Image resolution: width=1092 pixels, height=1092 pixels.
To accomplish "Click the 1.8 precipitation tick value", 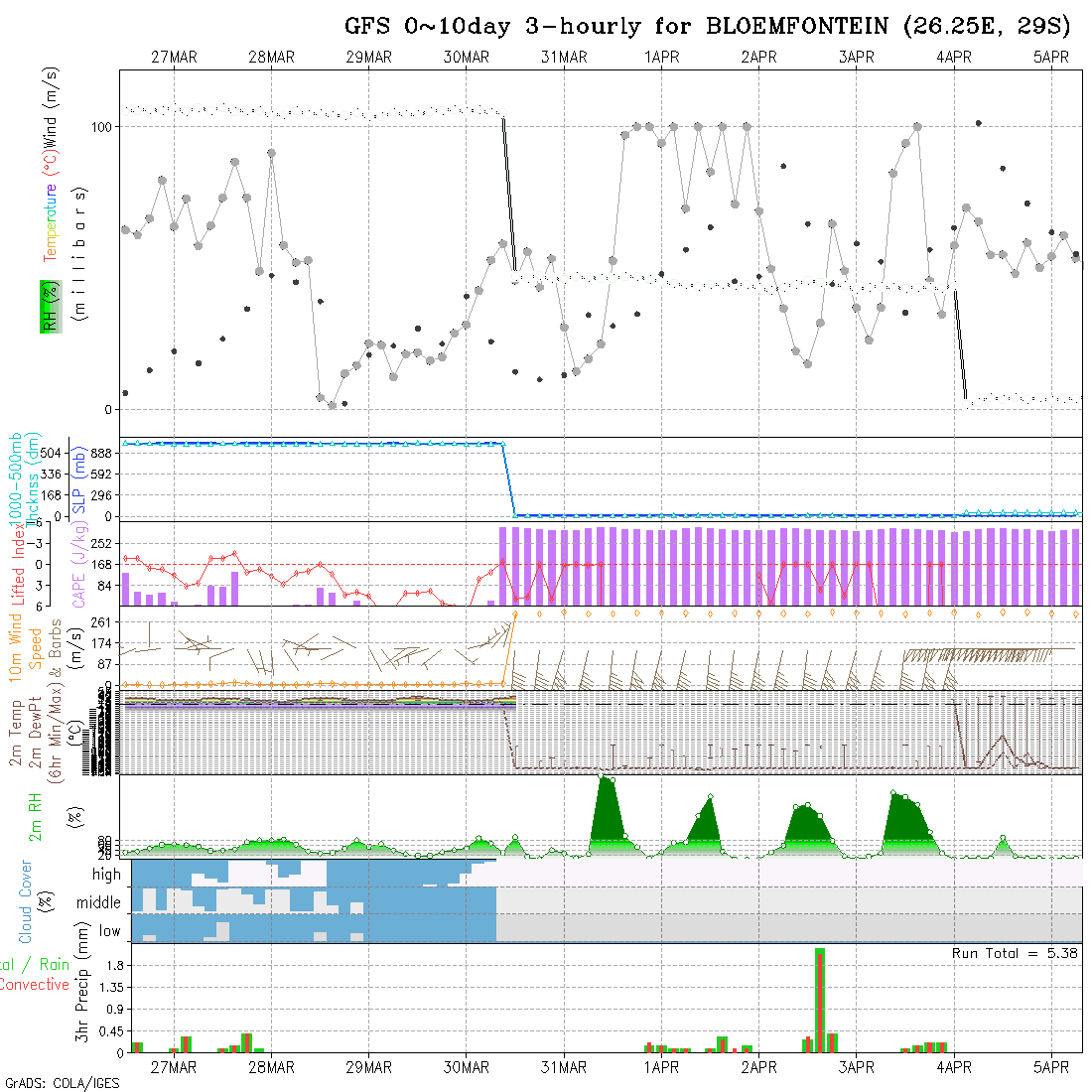I will click(115, 966).
